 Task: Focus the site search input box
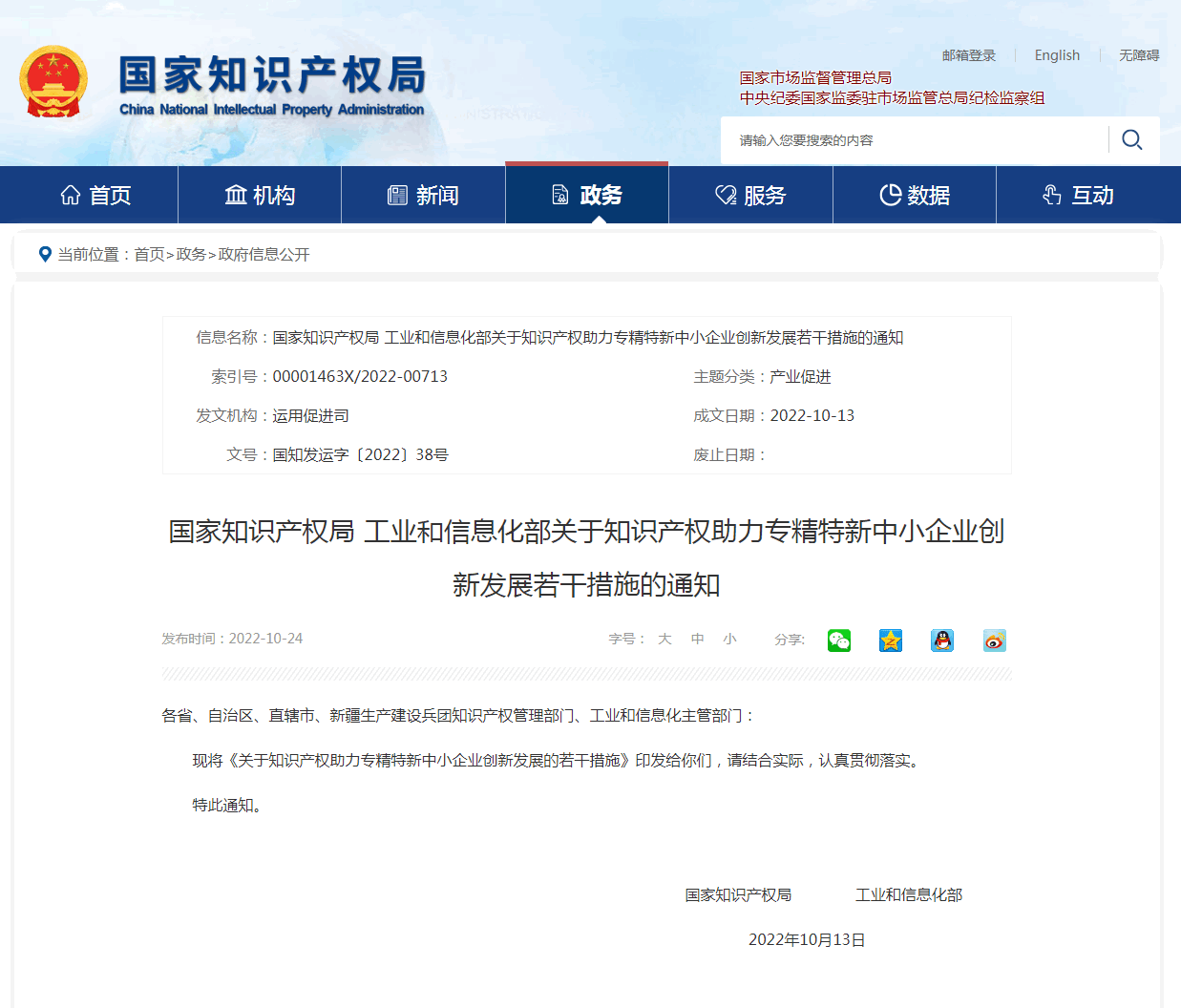click(x=917, y=140)
